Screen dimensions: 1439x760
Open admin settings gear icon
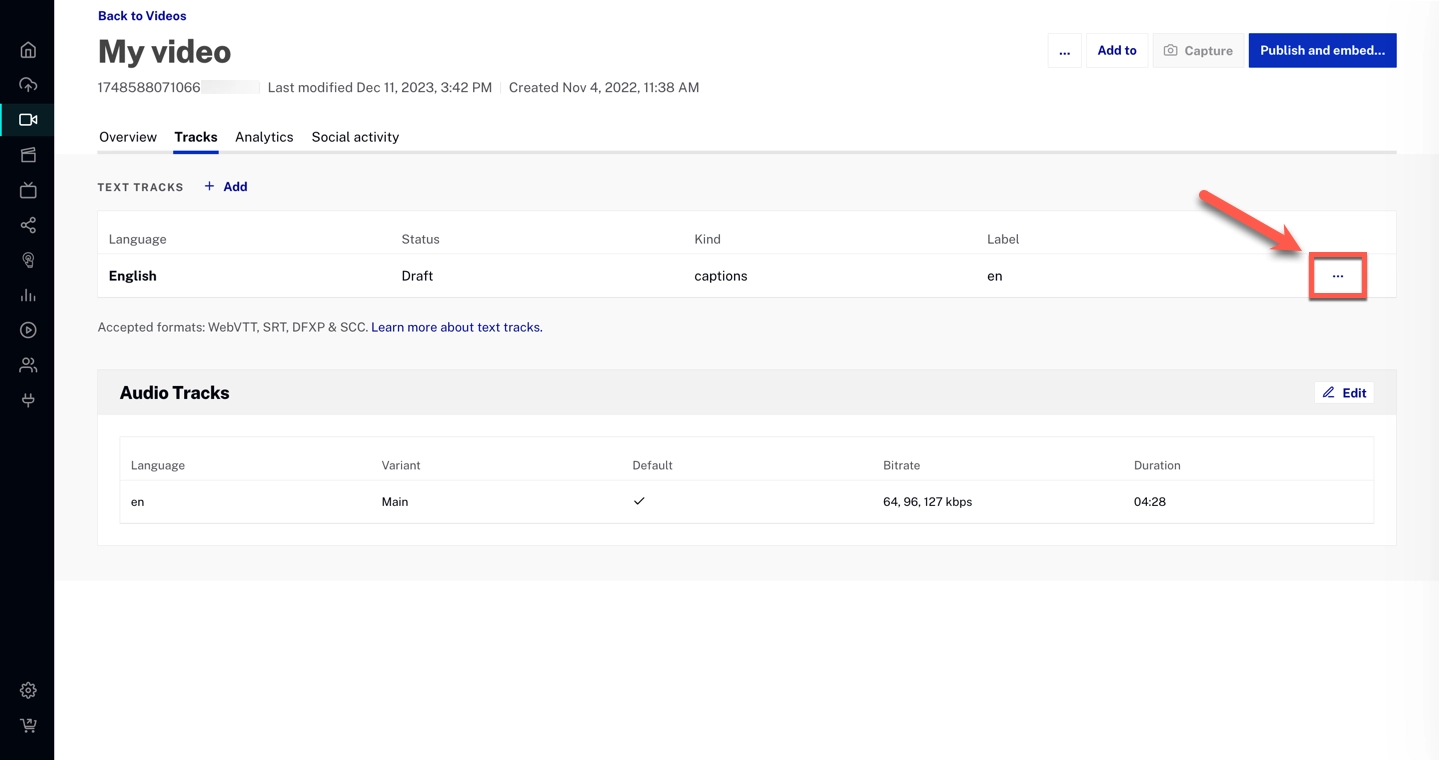coord(28,690)
